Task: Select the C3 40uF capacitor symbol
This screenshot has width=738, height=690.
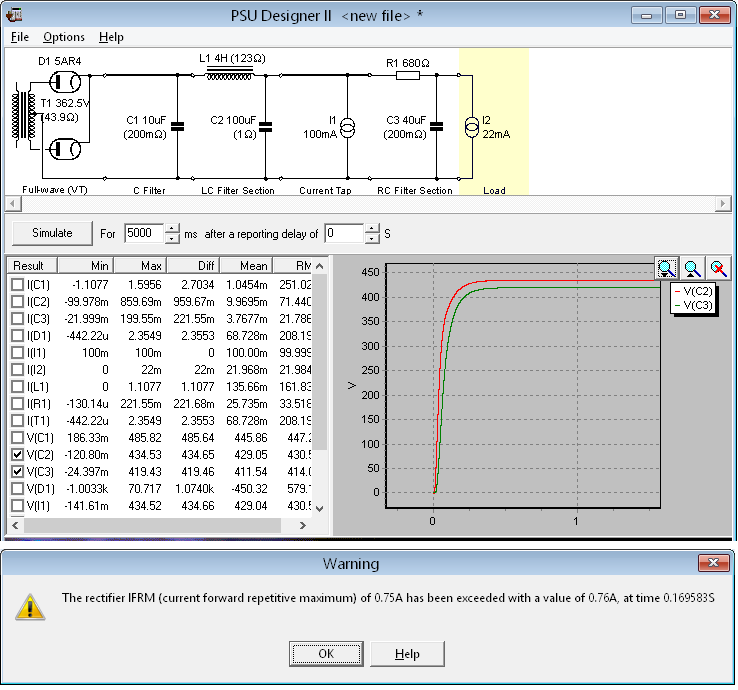Action: 436,127
